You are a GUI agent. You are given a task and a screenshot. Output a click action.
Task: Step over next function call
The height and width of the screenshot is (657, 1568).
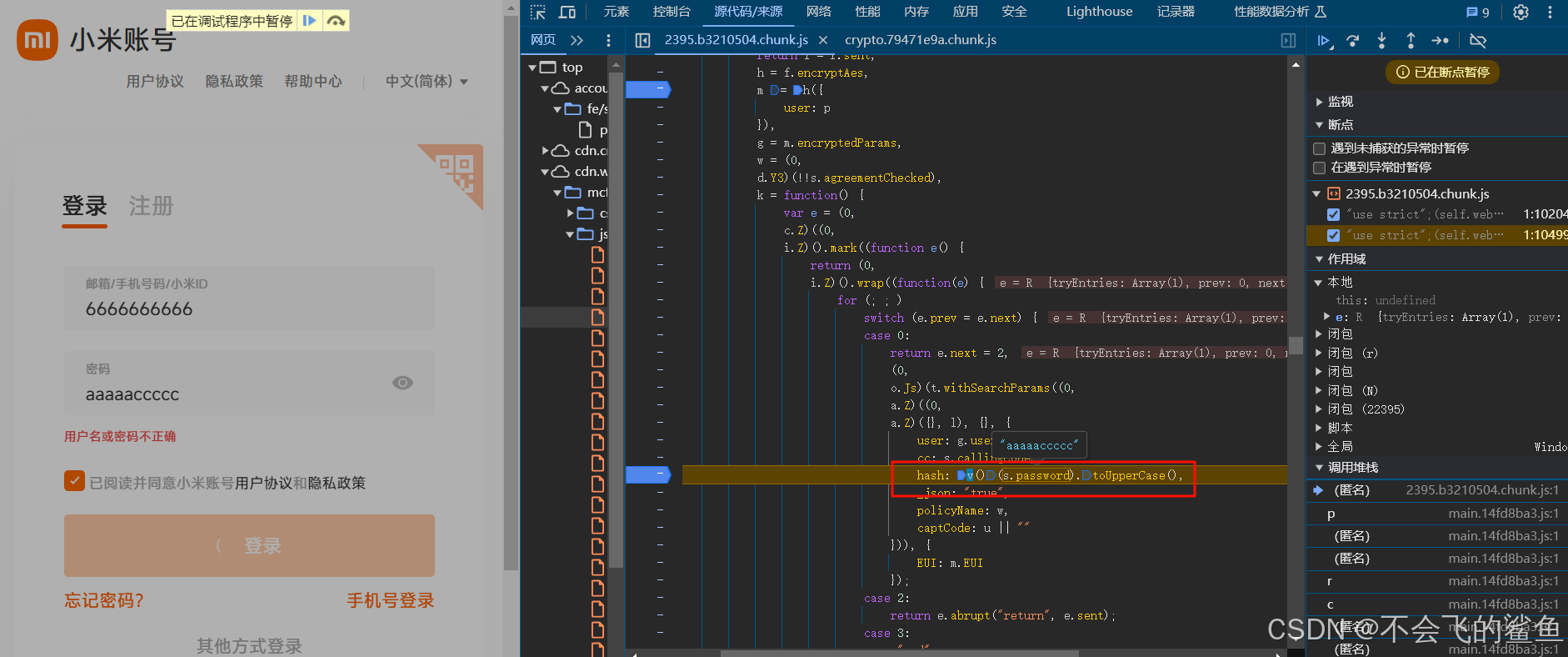point(1353,40)
